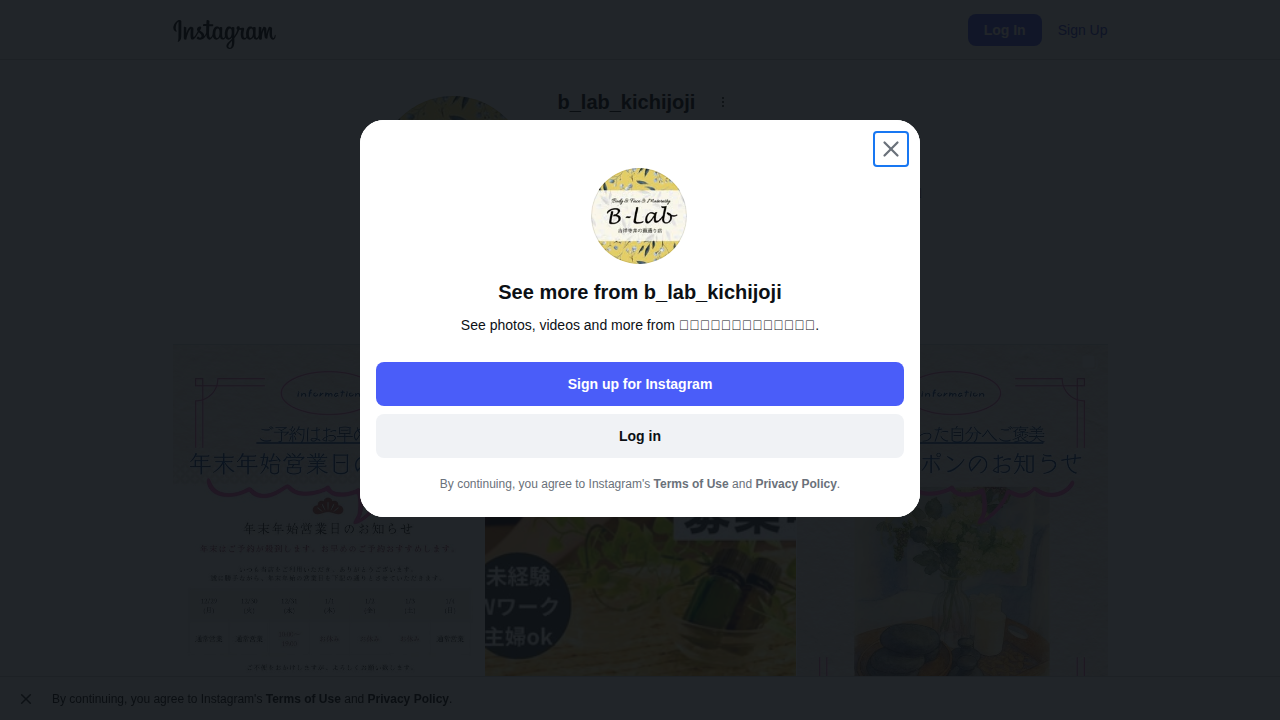Open the three-dot options menu beside the username
The image size is (1280, 720).
(723, 102)
